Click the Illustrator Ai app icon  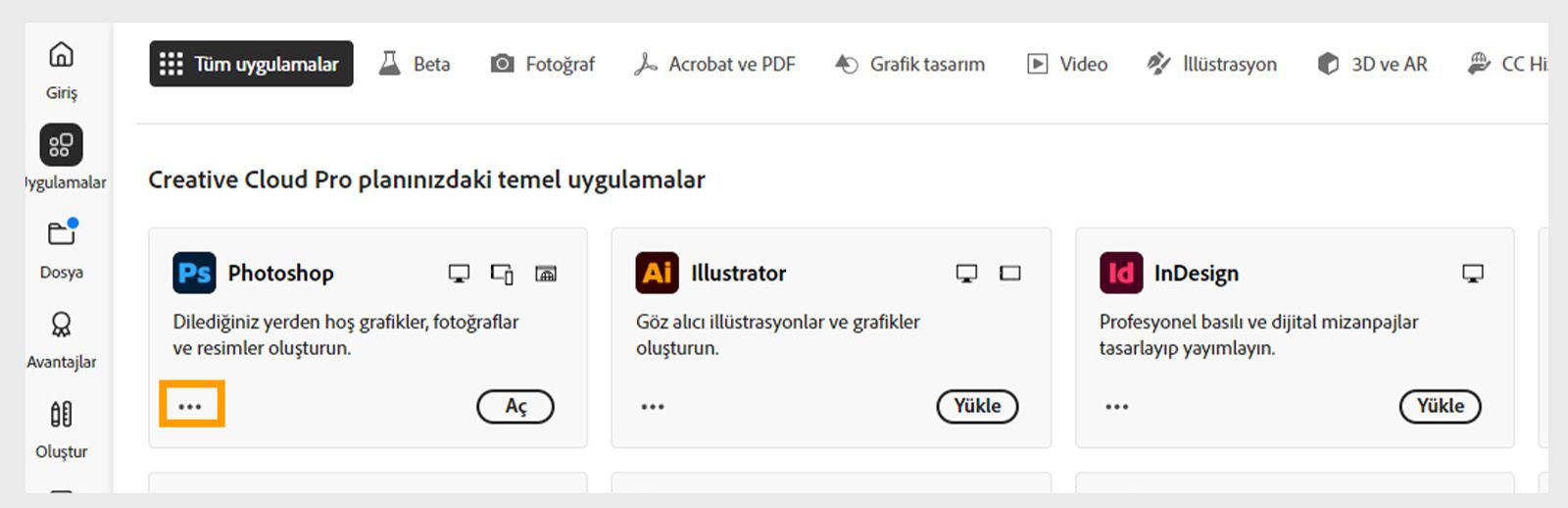(657, 273)
